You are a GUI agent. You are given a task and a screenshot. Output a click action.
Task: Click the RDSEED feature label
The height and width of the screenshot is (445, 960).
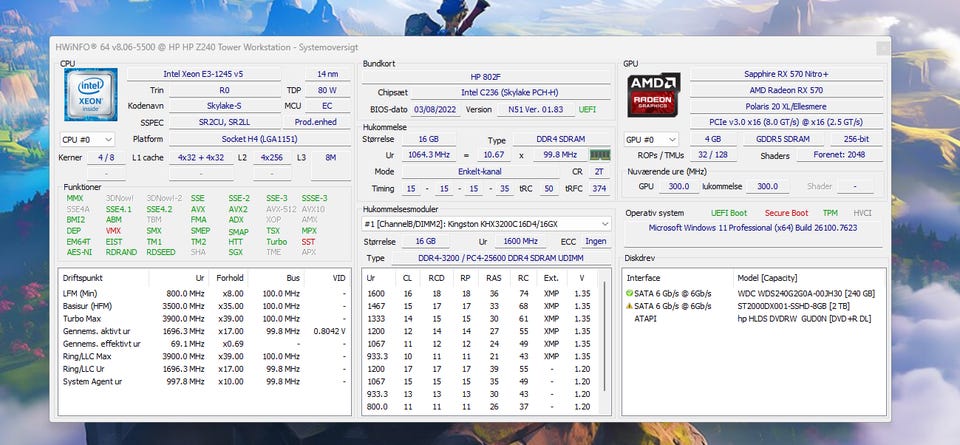pos(160,252)
